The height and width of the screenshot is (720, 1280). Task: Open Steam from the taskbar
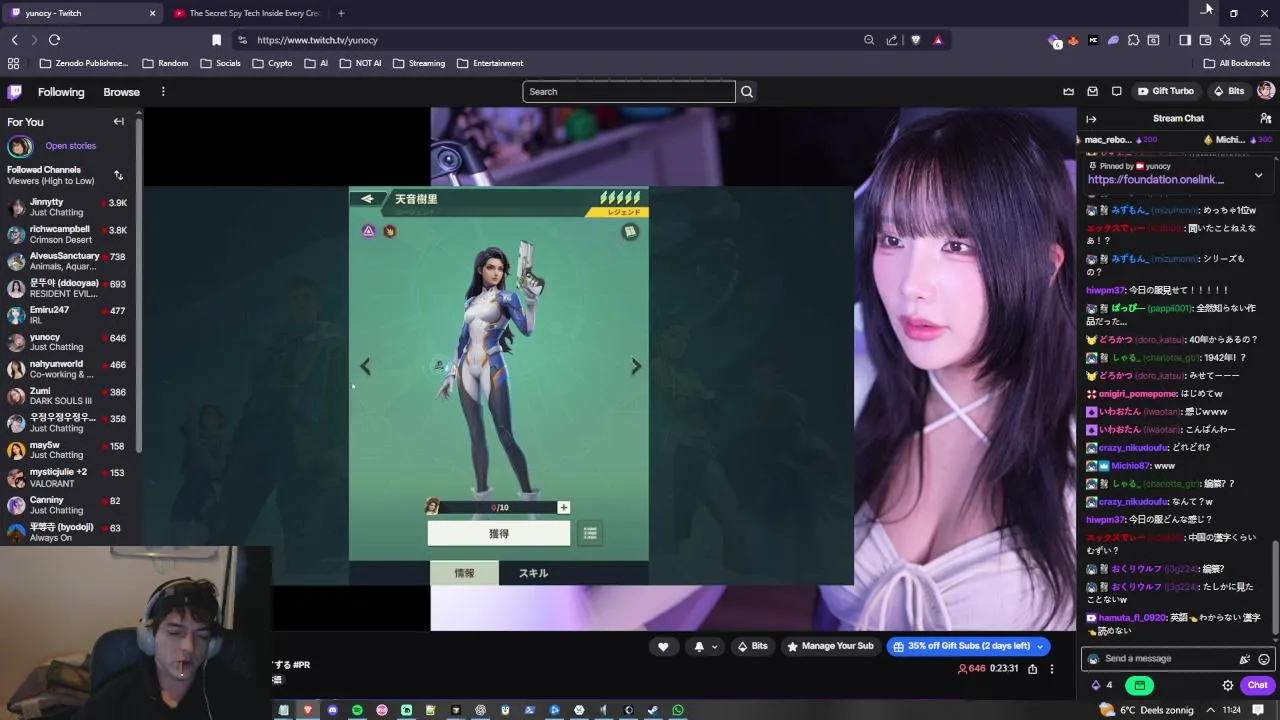point(653,710)
